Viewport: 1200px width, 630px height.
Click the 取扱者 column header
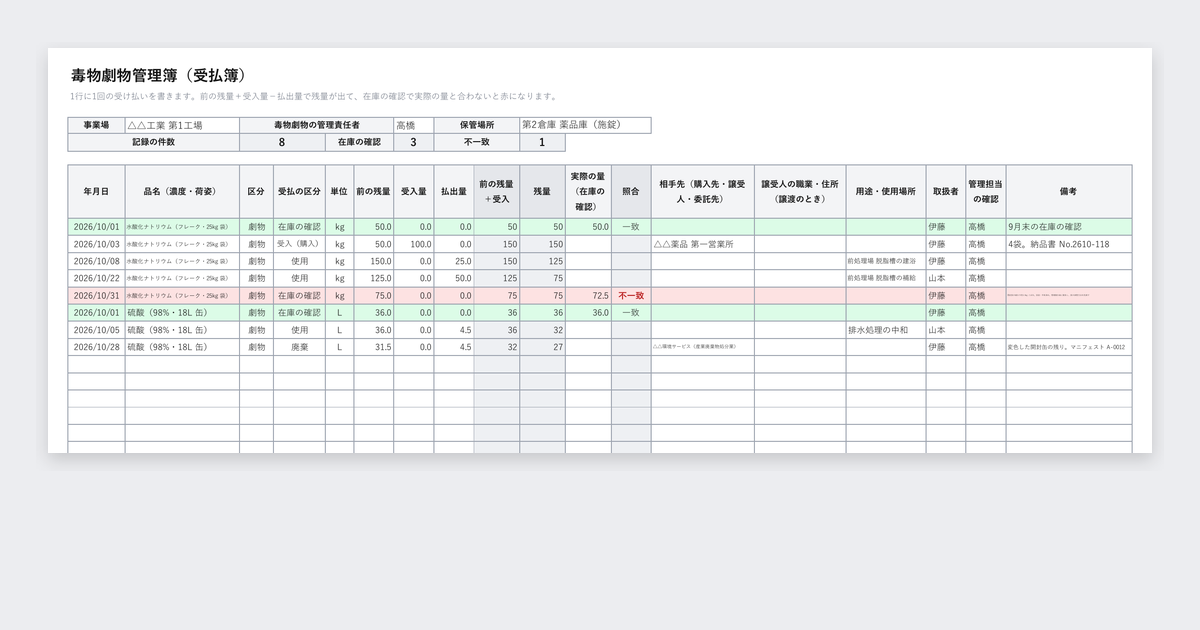945,191
